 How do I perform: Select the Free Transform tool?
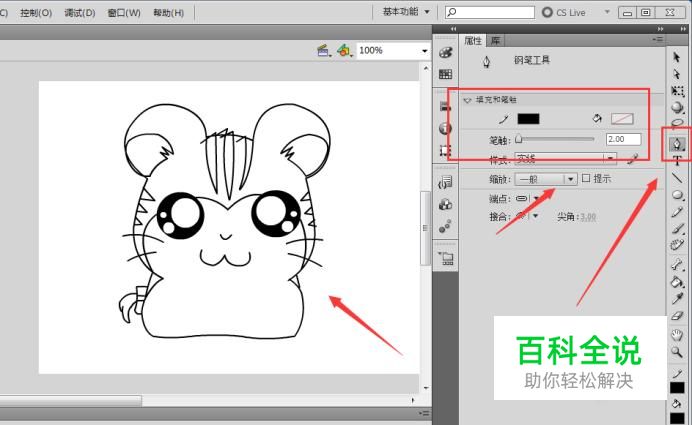[x=677, y=91]
